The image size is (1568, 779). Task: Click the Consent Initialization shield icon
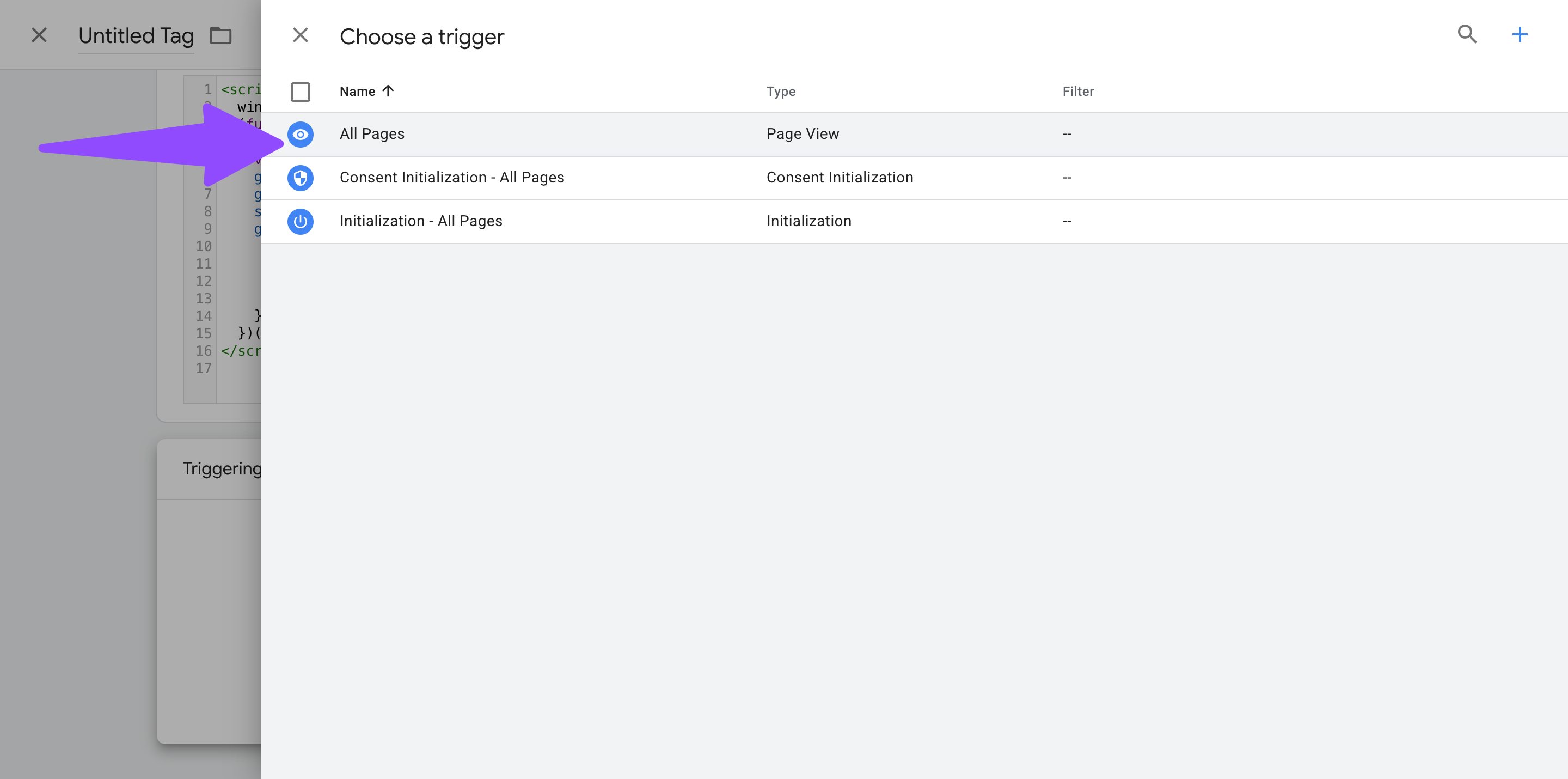pos(300,178)
